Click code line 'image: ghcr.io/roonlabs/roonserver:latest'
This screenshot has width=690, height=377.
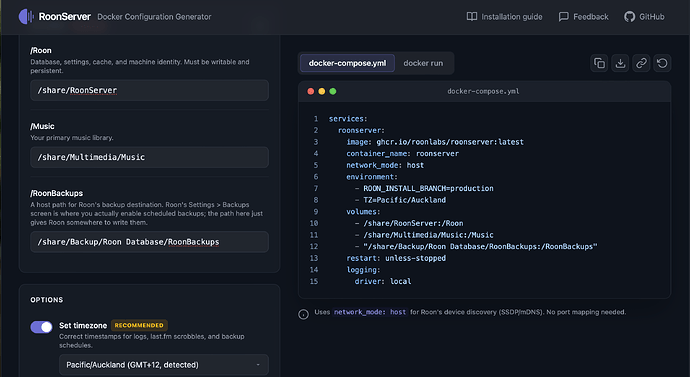pyautogui.click(x=435, y=142)
